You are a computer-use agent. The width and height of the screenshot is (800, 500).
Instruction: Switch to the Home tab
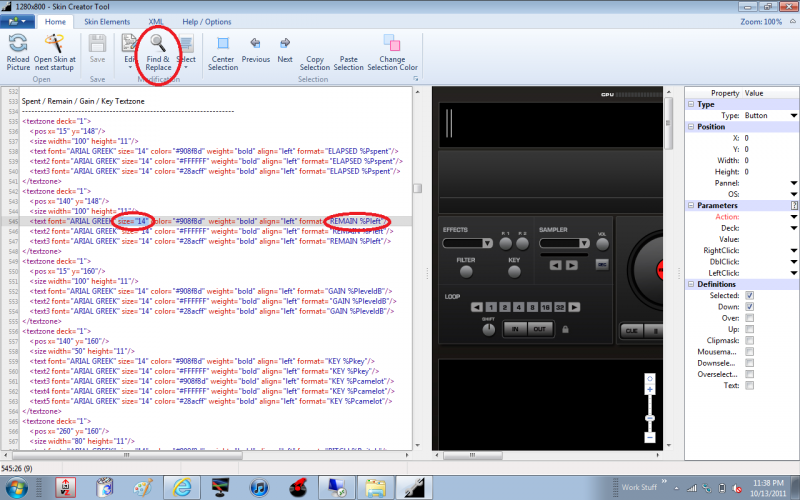(55, 21)
